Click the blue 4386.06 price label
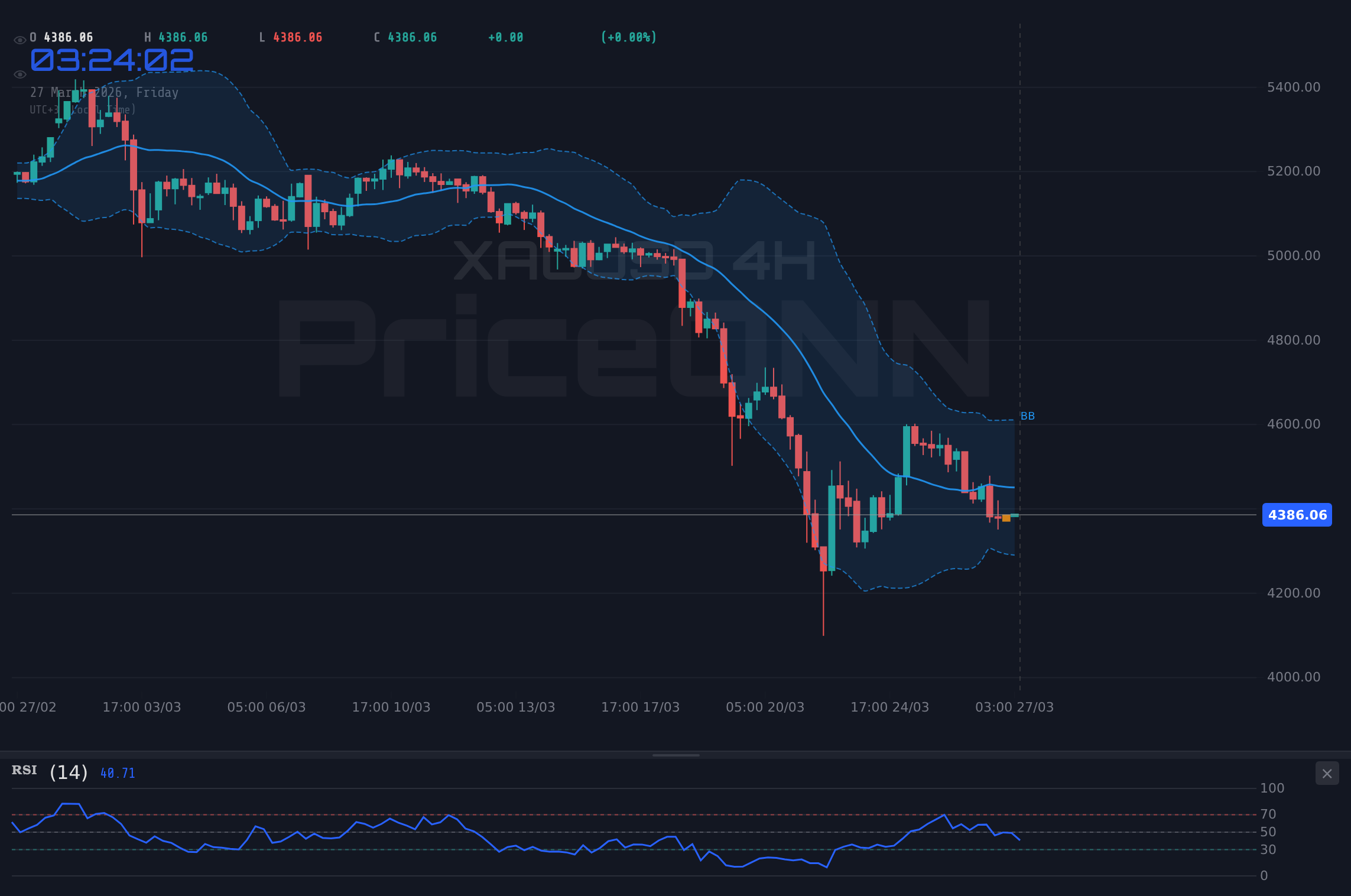The image size is (1351, 896). click(1297, 515)
